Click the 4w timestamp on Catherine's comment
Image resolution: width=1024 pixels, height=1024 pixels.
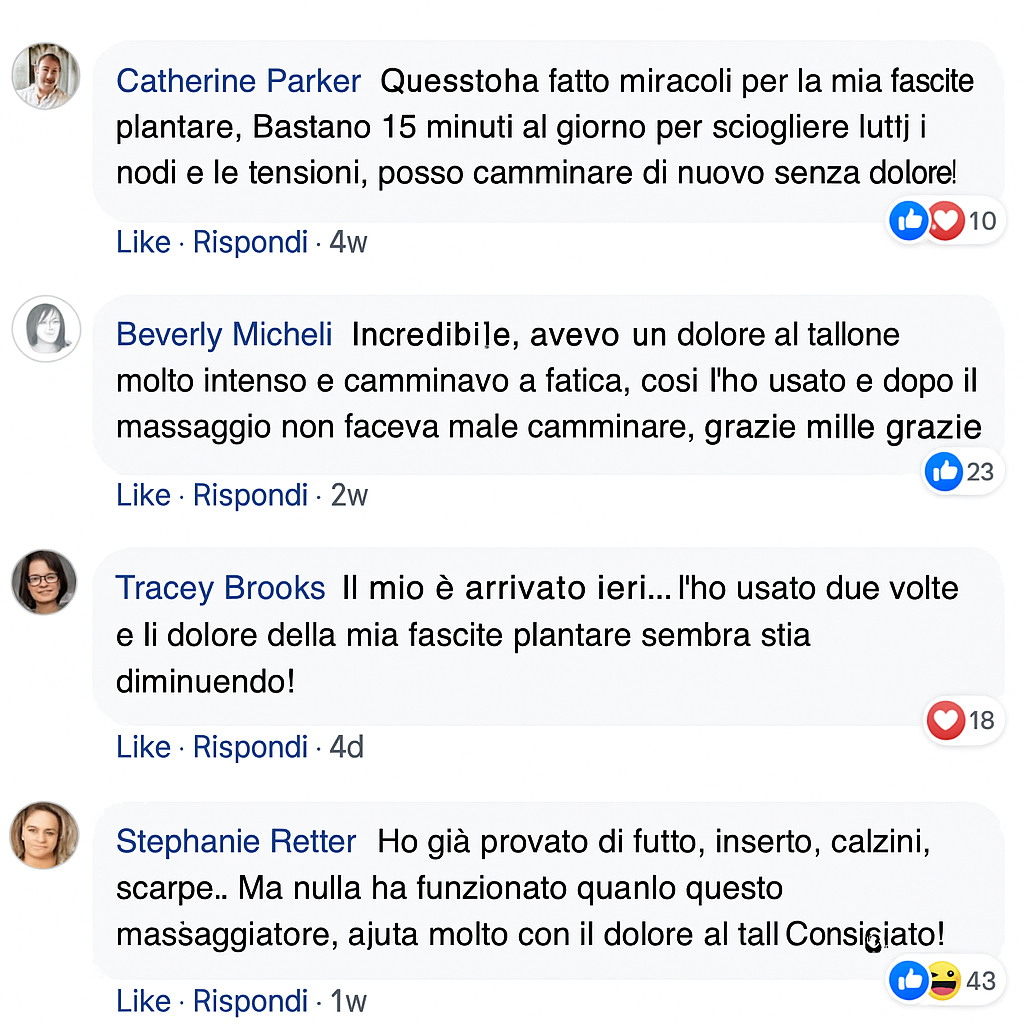348,242
